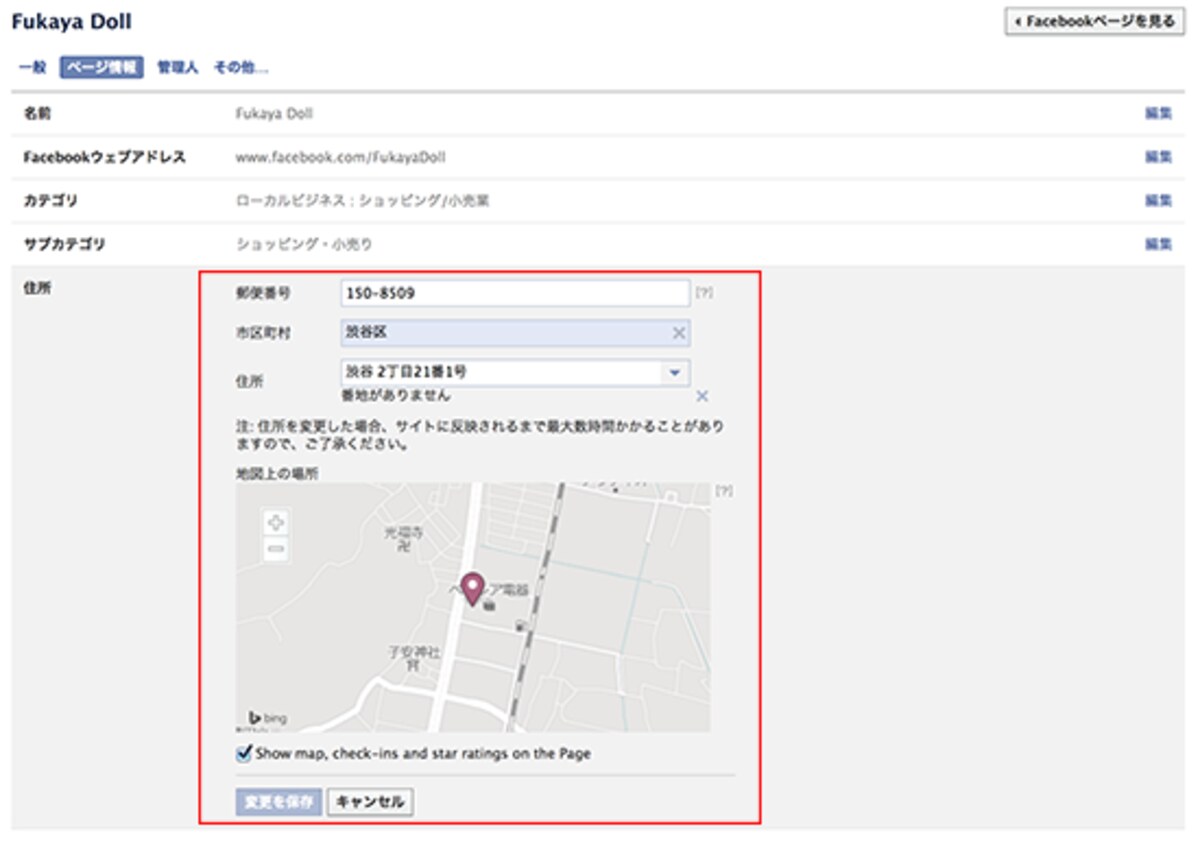Click the location pin marker on map

(x=471, y=590)
